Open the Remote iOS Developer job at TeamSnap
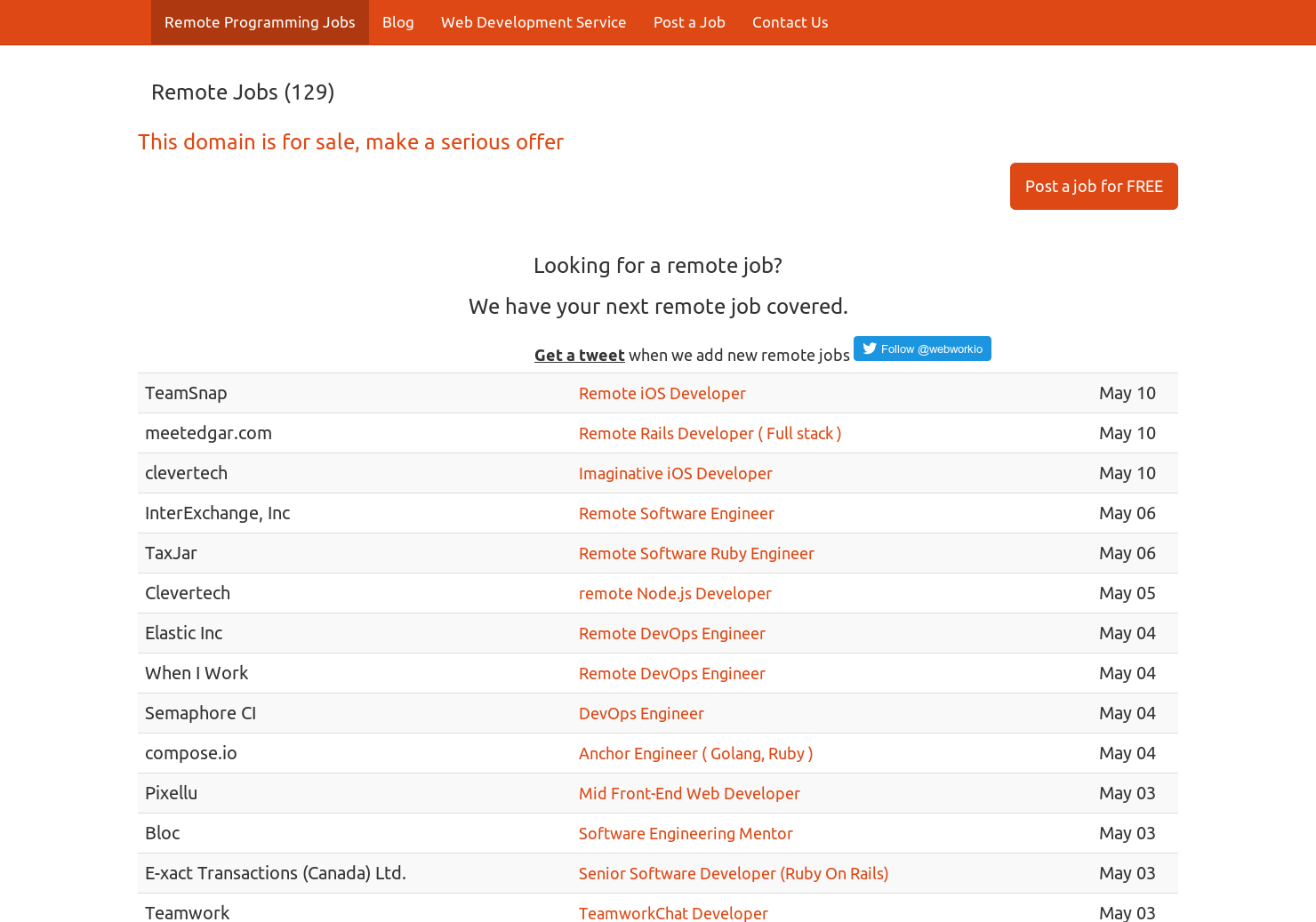1316x922 pixels. 662,393
